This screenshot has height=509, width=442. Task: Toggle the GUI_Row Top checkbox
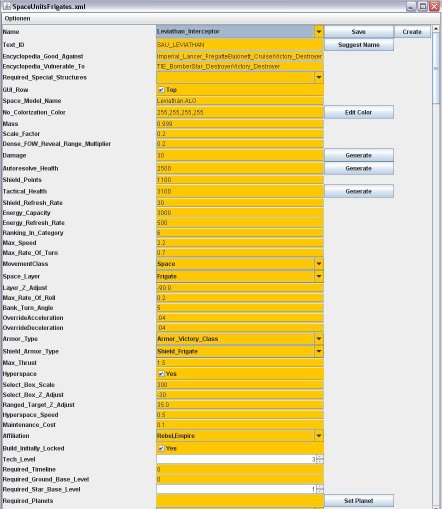161,90
